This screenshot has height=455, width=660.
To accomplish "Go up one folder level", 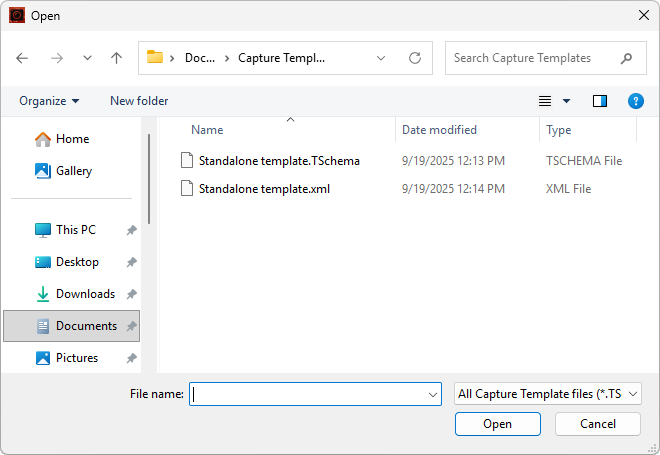I will pyautogui.click(x=117, y=58).
